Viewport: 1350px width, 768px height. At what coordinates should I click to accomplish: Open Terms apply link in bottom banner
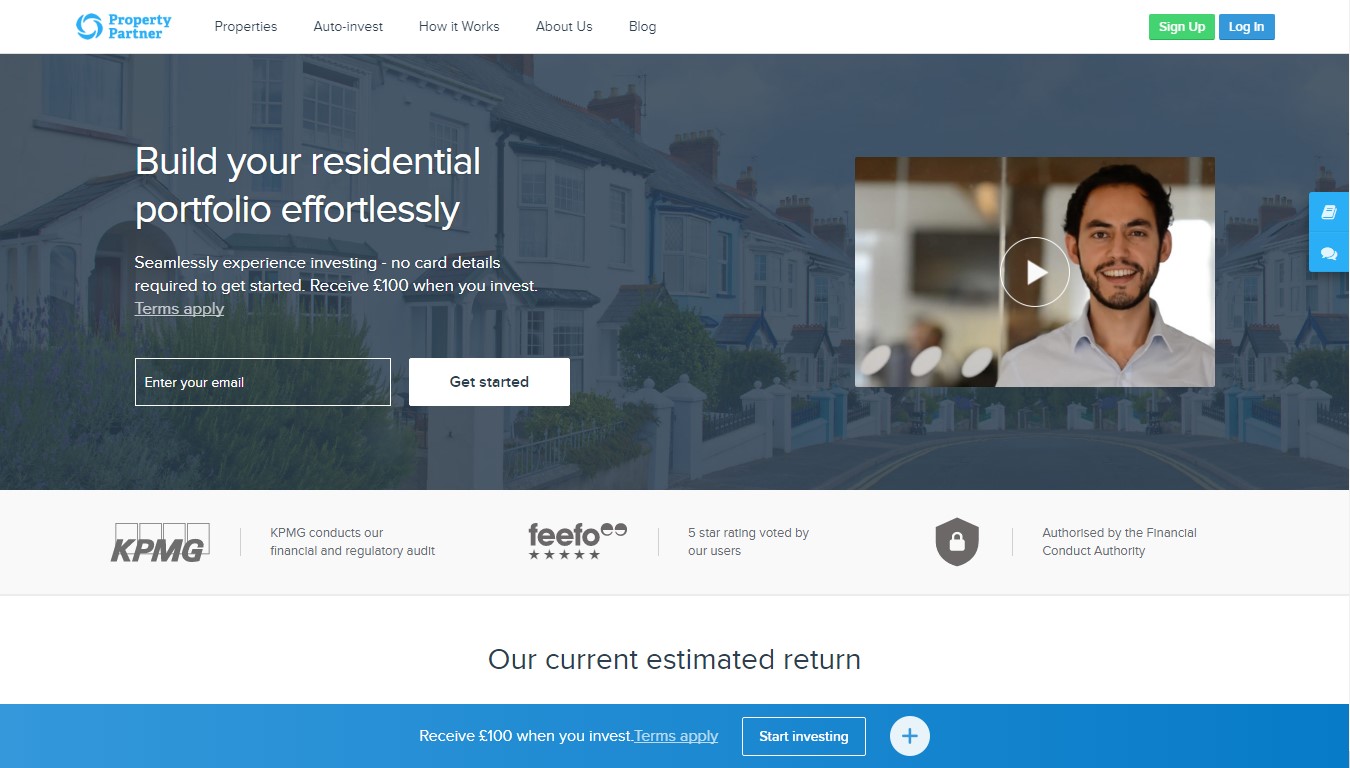pos(676,736)
